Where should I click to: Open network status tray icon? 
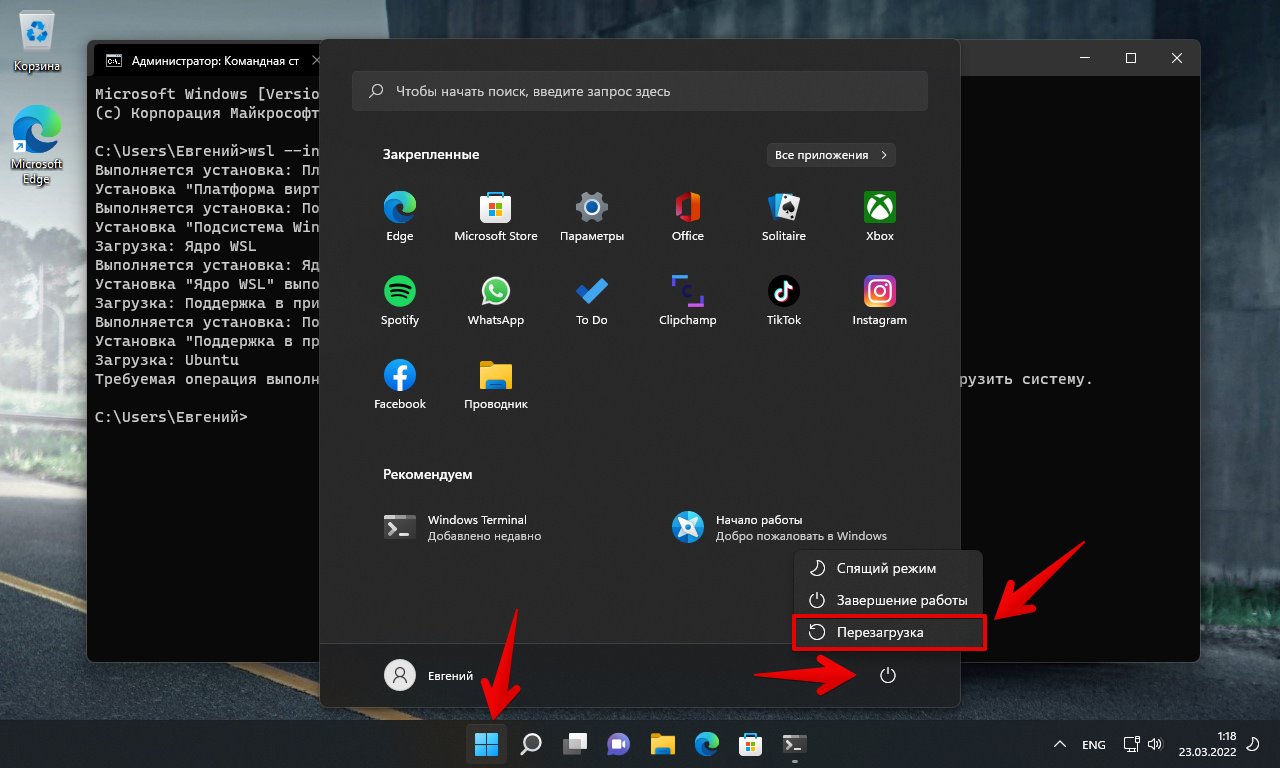point(1131,744)
